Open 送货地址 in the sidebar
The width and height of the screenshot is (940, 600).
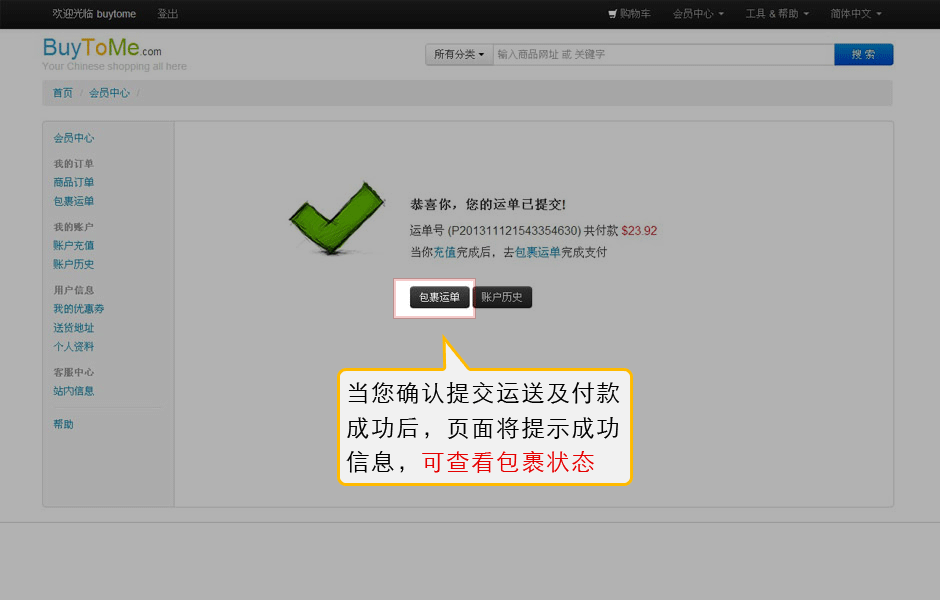74,328
